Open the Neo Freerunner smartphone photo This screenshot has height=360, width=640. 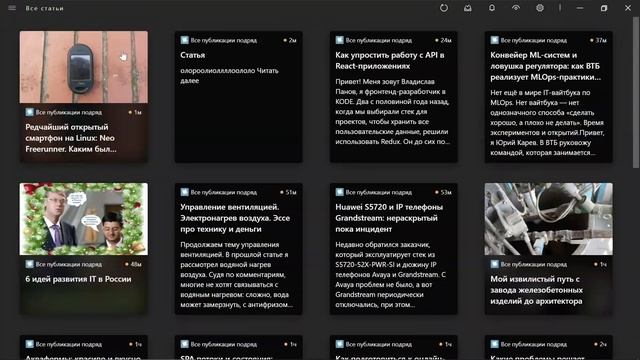[84, 67]
